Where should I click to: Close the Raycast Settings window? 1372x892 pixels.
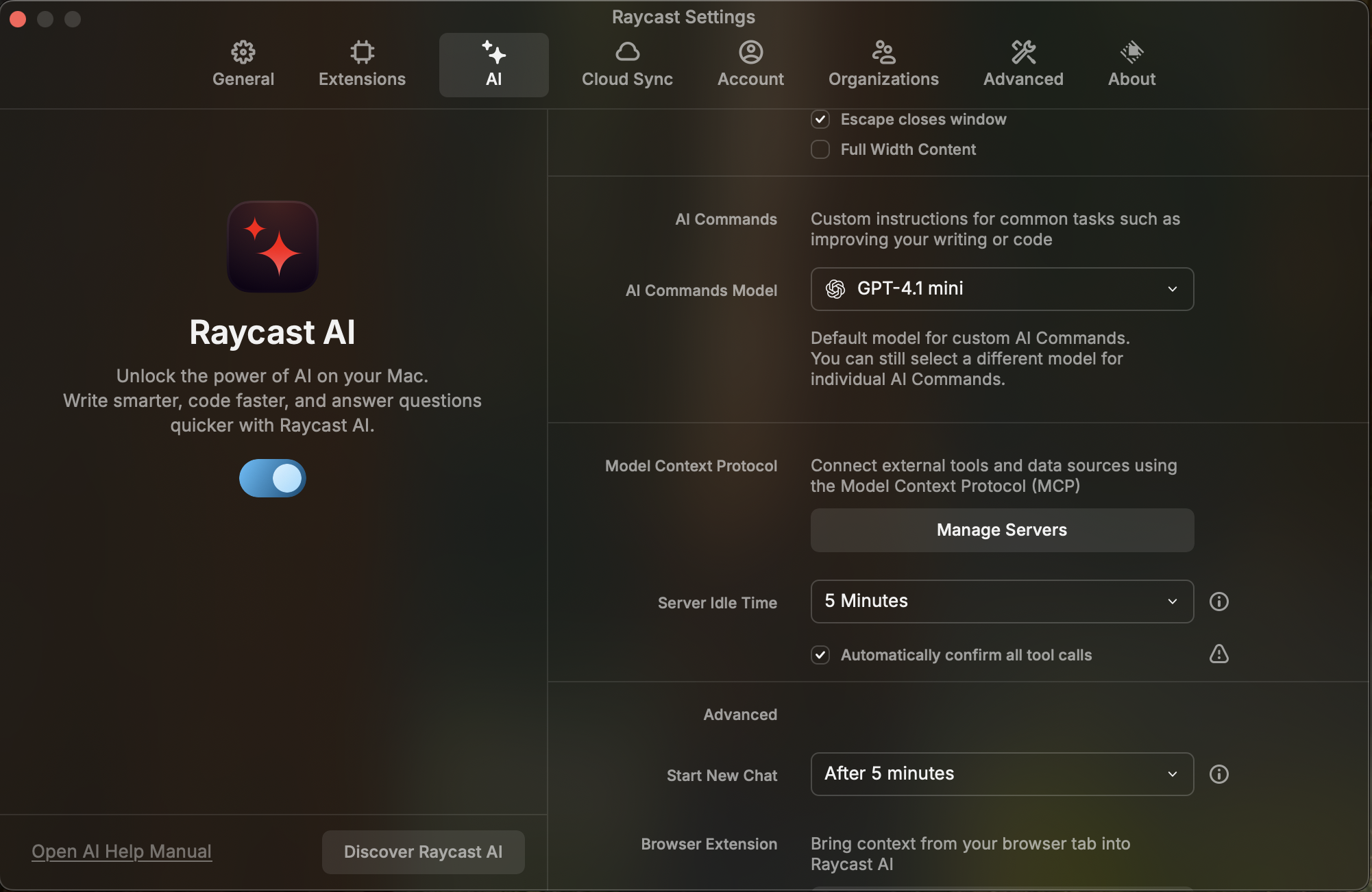coord(19,19)
